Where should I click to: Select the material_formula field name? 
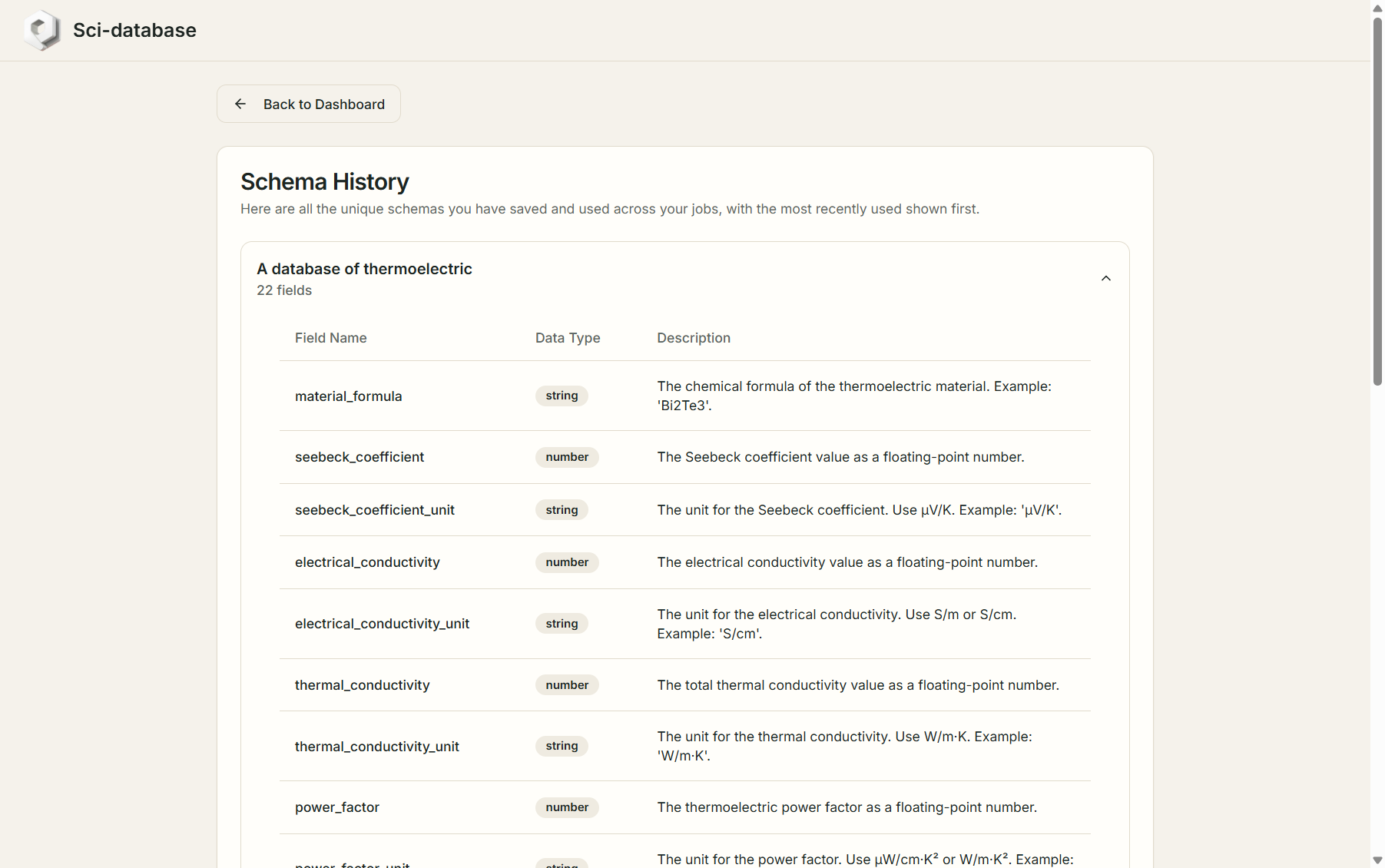click(x=349, y=396)
